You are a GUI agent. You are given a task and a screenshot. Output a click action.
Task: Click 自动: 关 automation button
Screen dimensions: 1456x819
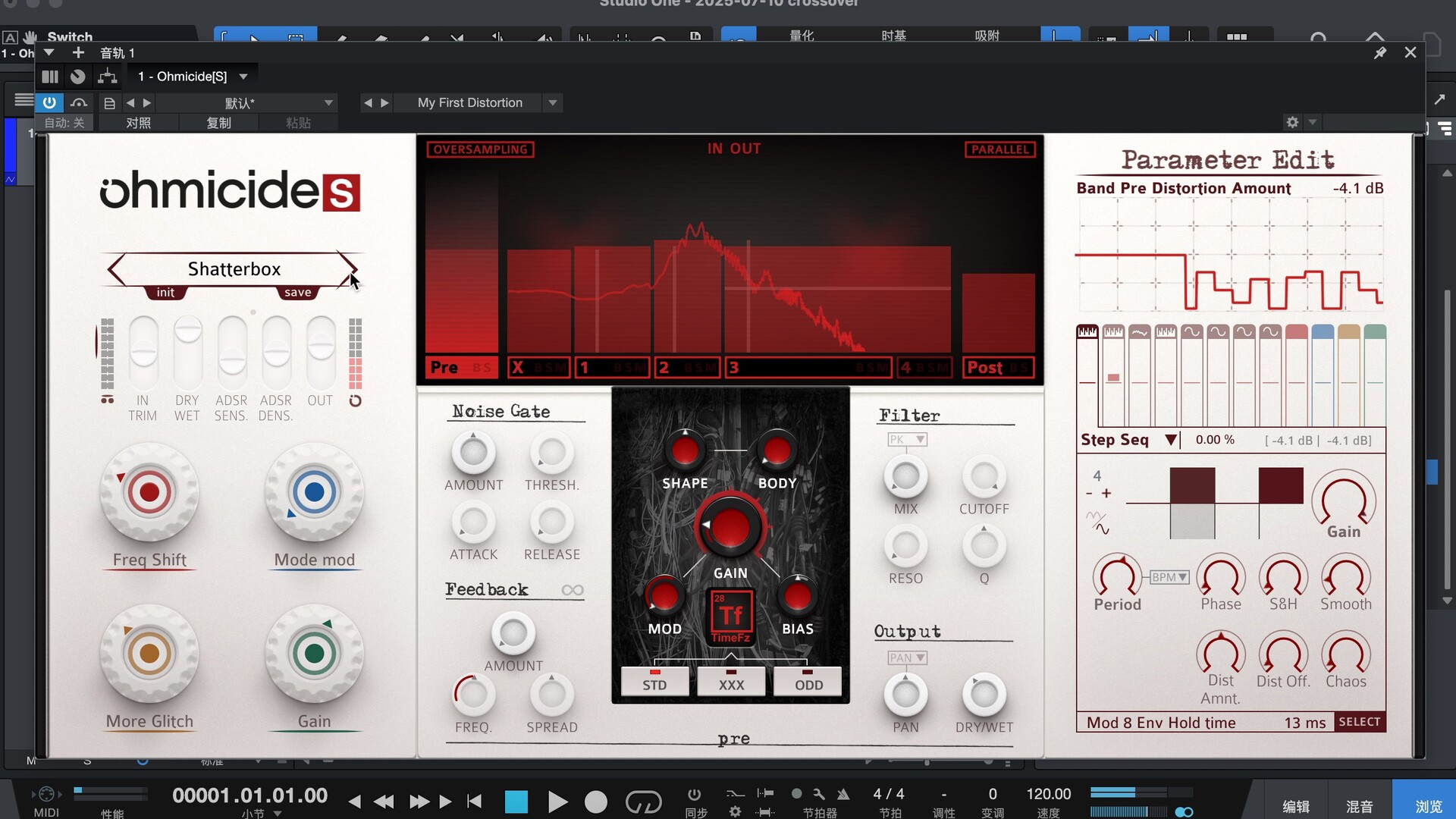64,123
